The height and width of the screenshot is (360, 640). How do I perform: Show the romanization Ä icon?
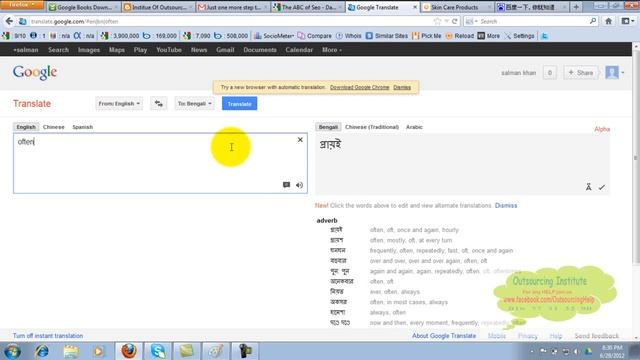tap(588, 187)
